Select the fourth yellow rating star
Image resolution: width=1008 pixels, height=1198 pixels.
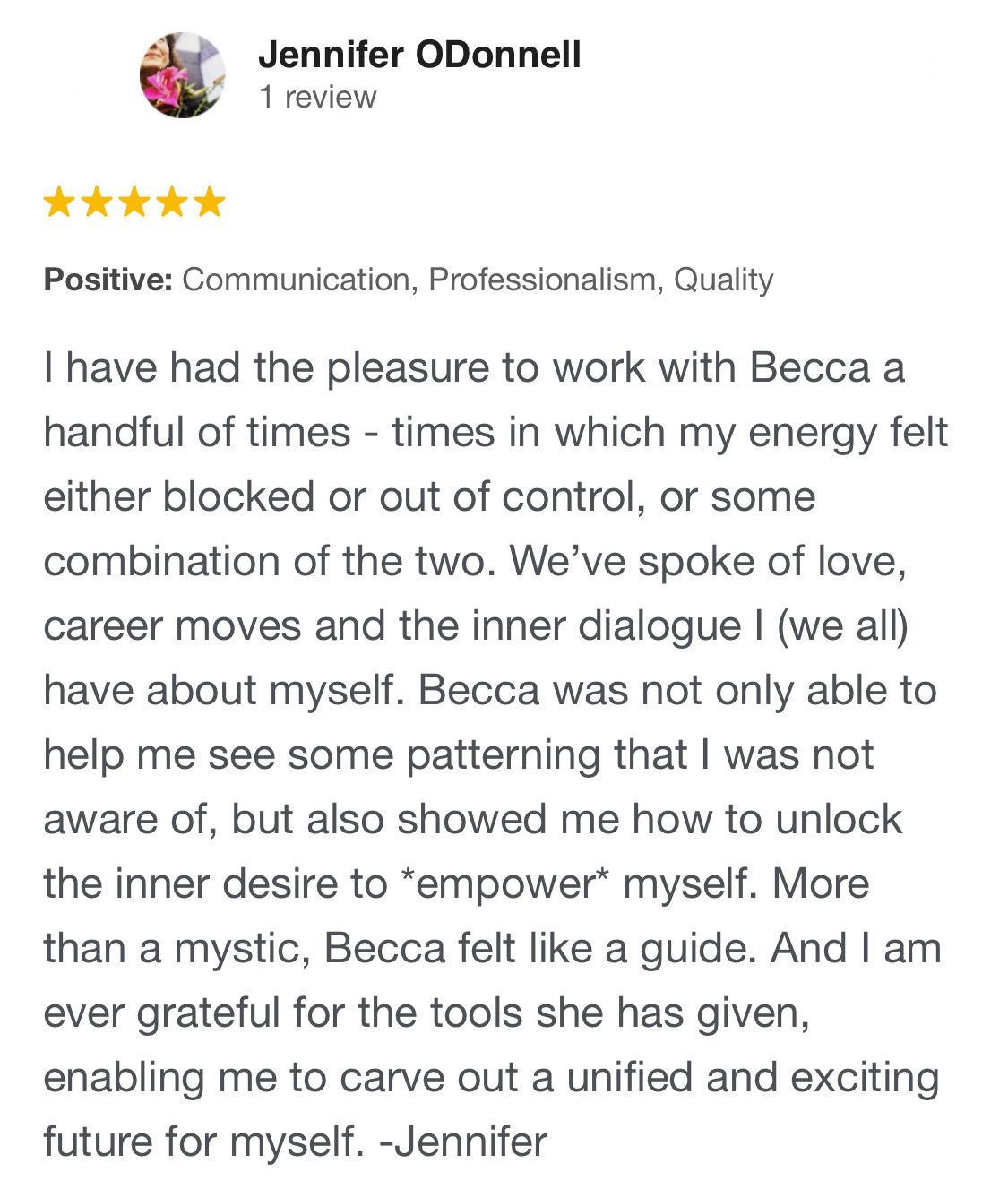(171, 202)
